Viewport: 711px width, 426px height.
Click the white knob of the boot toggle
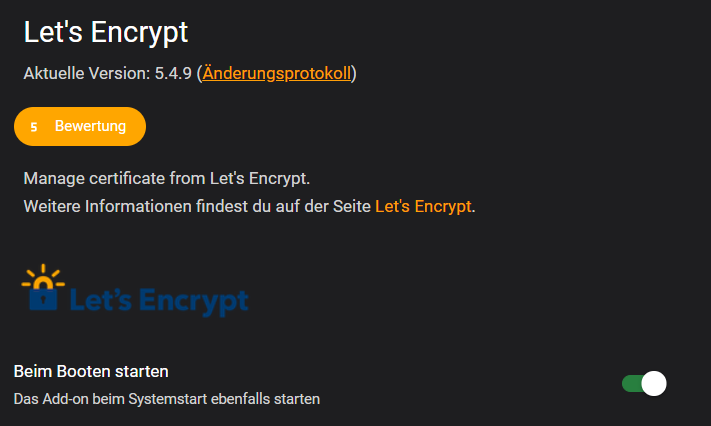click(x=654, y=384)
